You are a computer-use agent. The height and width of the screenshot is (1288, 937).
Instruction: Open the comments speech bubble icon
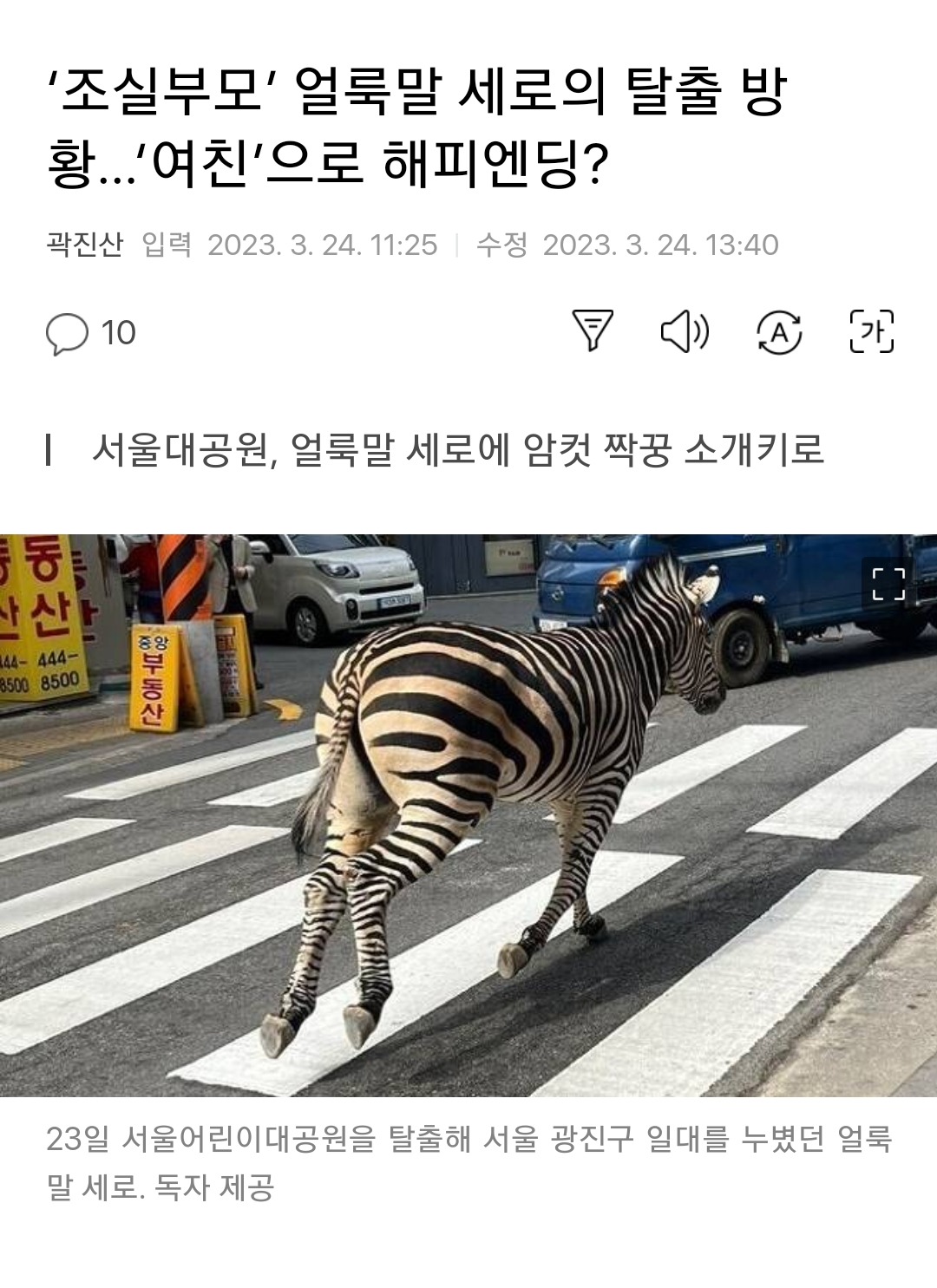coord(67,334)
